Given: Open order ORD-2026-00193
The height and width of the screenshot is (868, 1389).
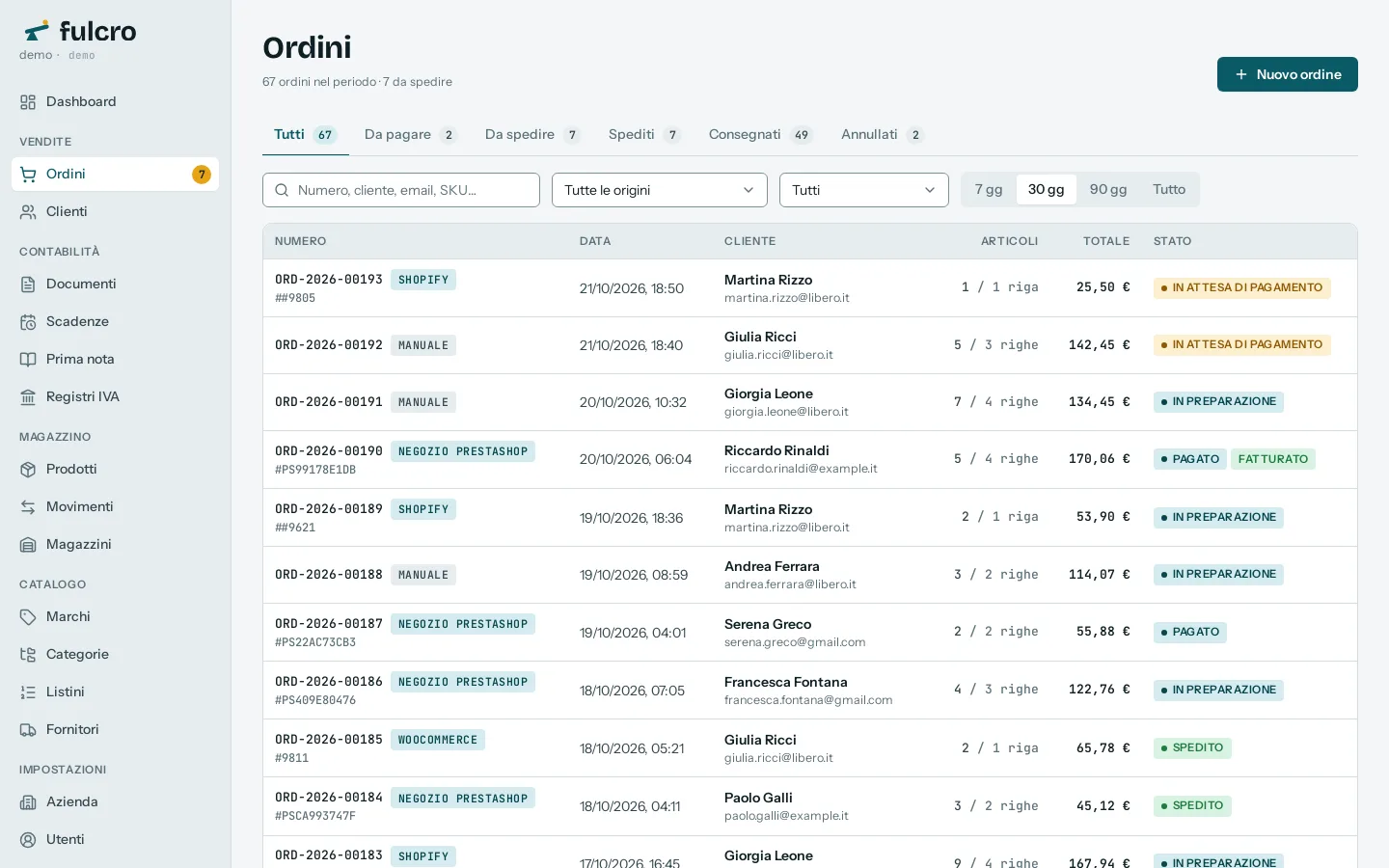Looking at the screenshot, I should [x=329, y=280].
